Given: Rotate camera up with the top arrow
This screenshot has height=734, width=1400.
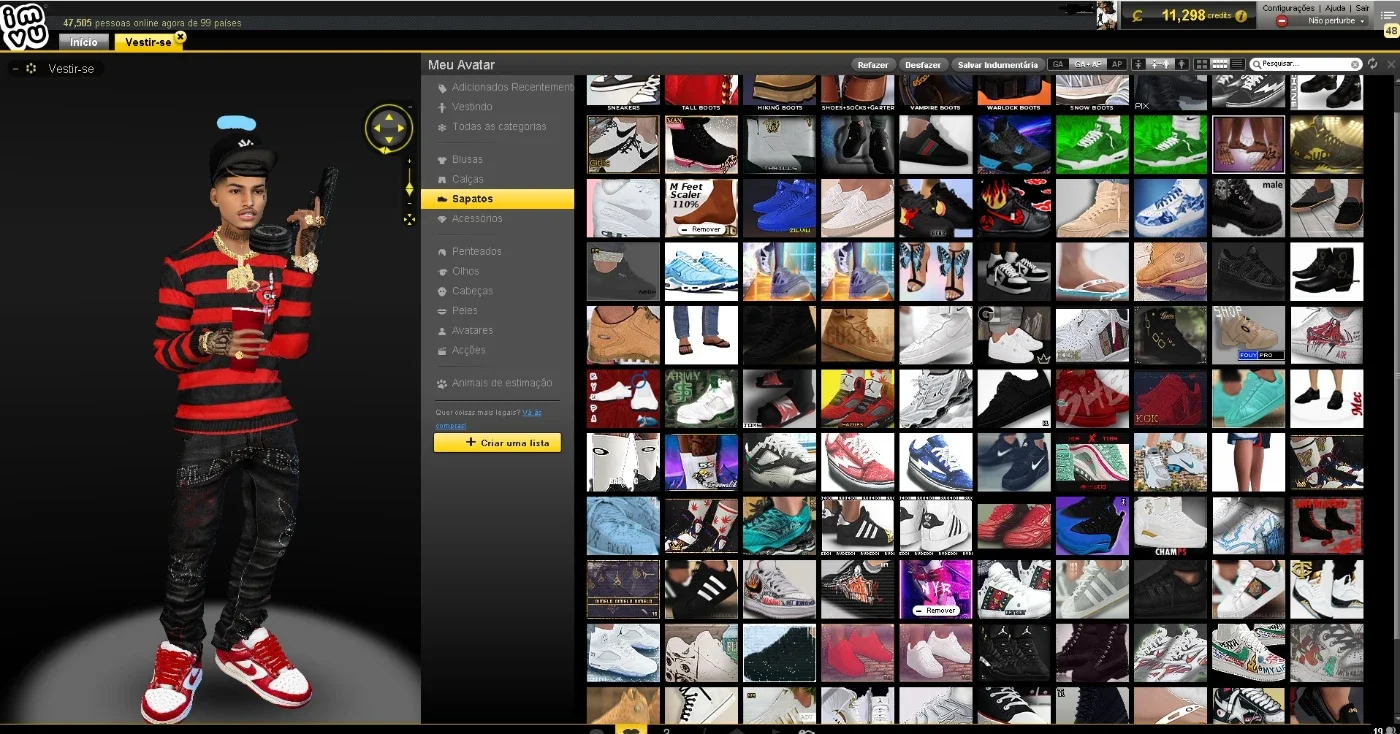Looking at the screenshot, I should 389,117.
